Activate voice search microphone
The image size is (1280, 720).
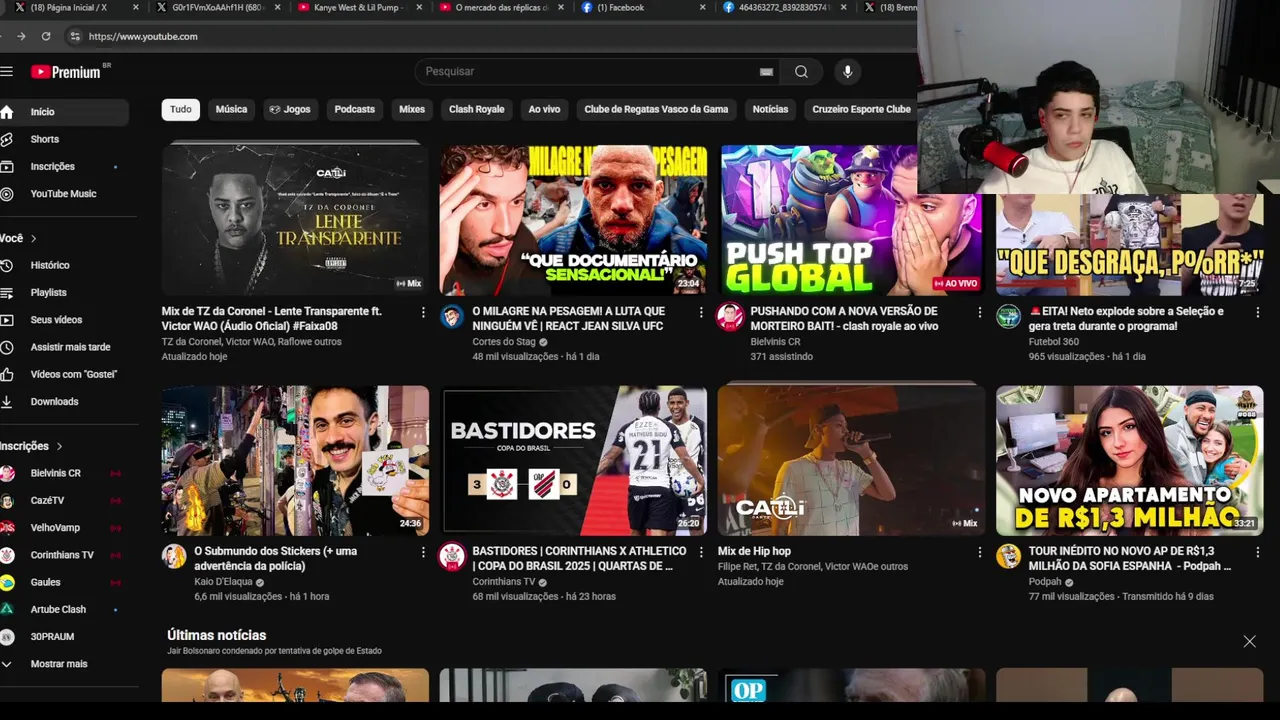point(847,71)
